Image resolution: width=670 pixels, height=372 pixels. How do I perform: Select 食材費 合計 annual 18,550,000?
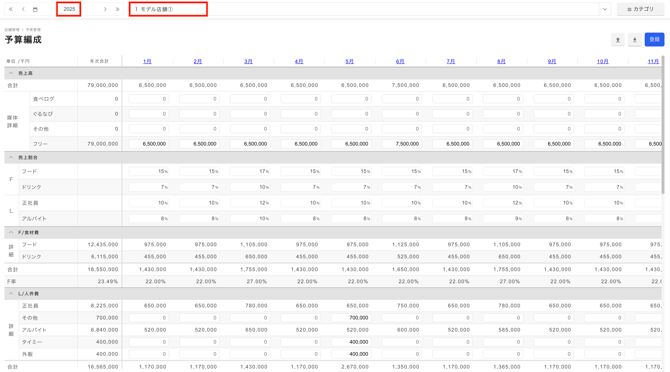(x=103, y=269)
